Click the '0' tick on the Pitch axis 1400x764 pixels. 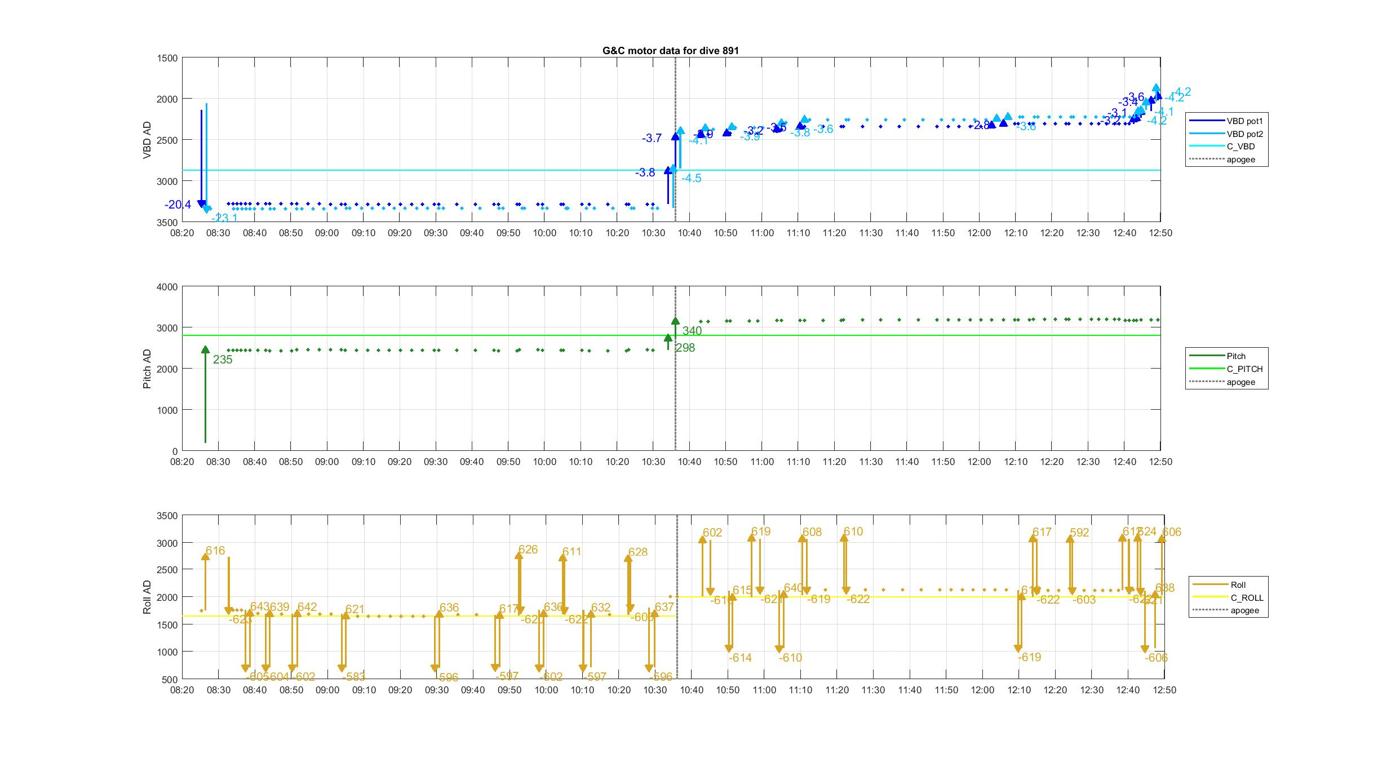[x=174, y=451]
